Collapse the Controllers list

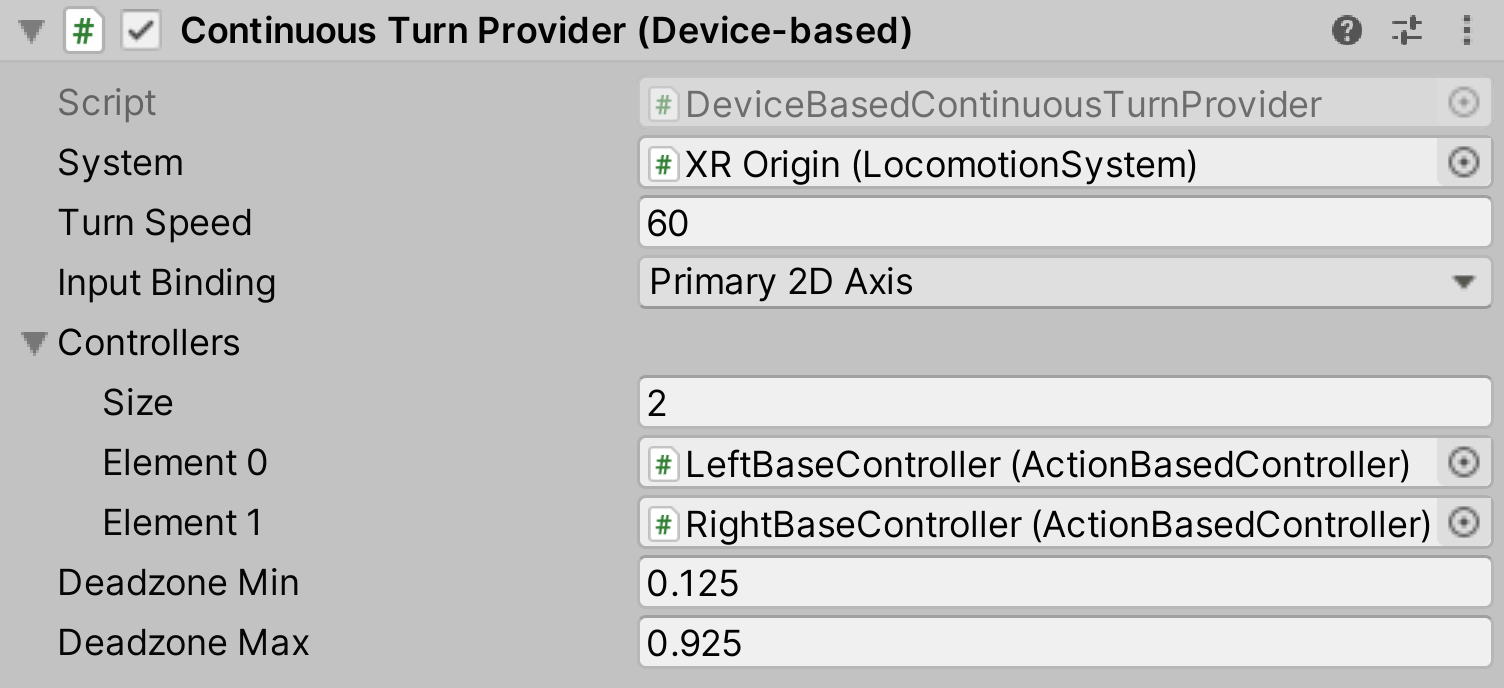coord(36,343)
